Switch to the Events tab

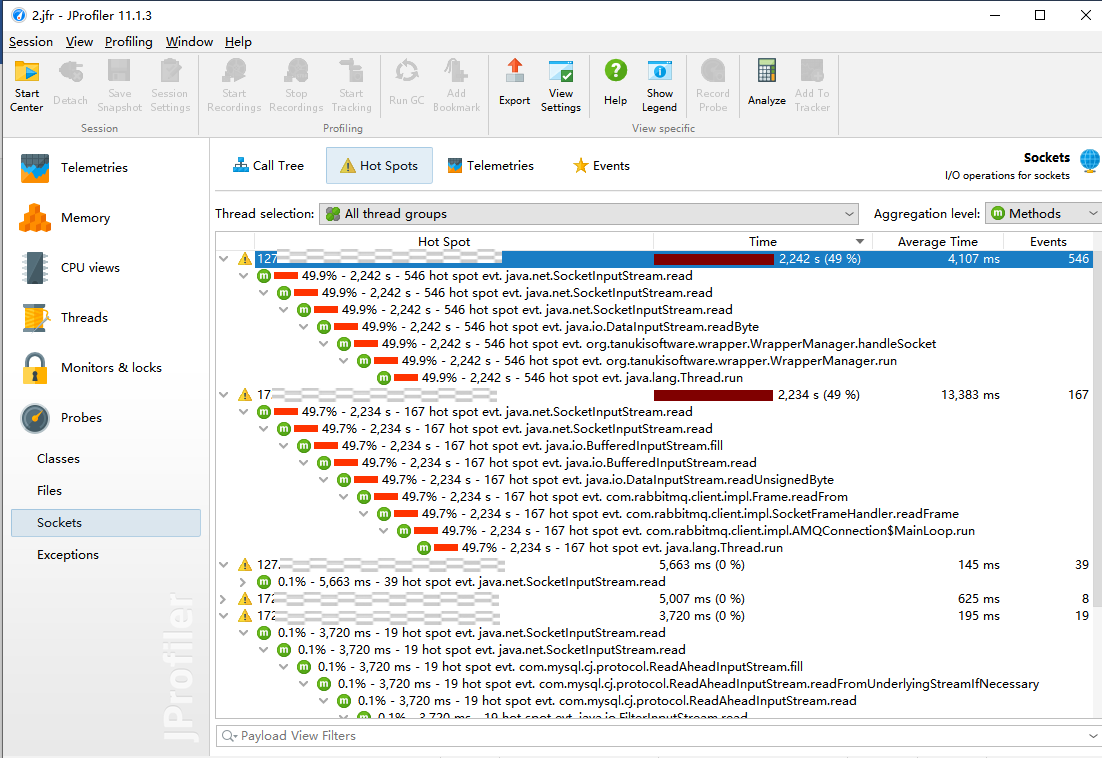601,166
